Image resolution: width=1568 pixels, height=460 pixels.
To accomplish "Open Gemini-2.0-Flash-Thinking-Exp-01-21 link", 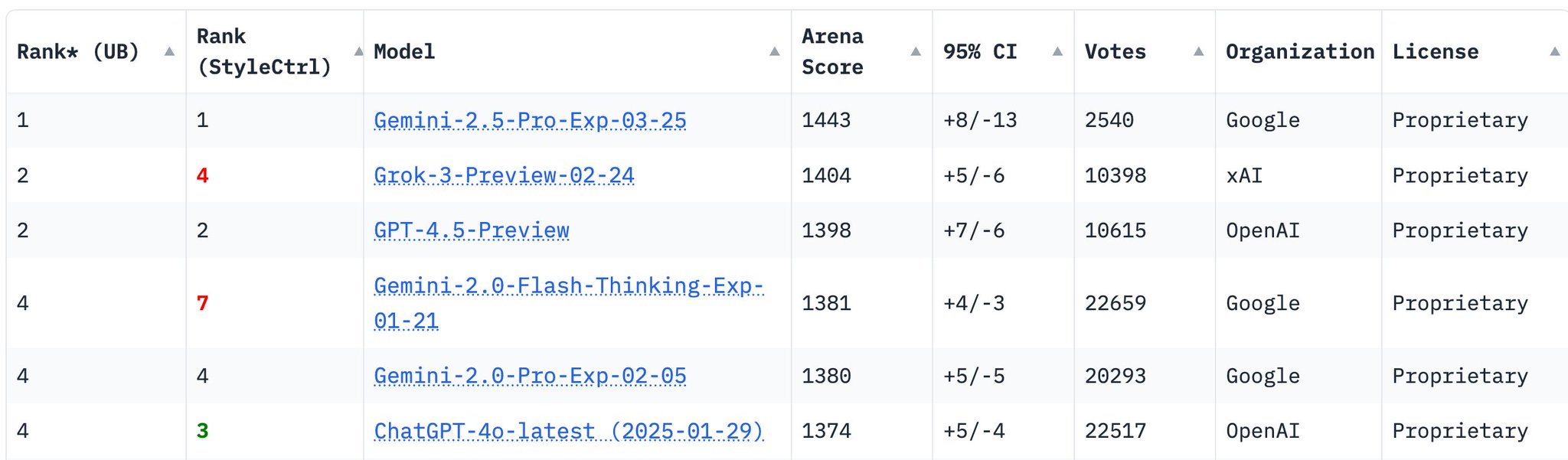I will click(x=568, y=303).
